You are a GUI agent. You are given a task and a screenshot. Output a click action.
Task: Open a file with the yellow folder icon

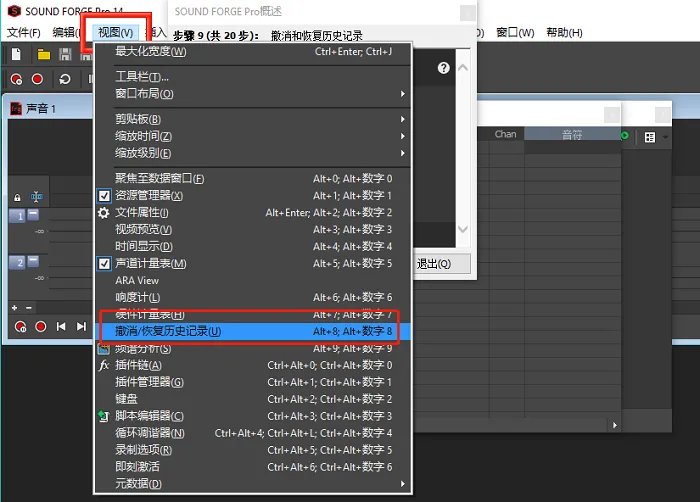point(43,54)
